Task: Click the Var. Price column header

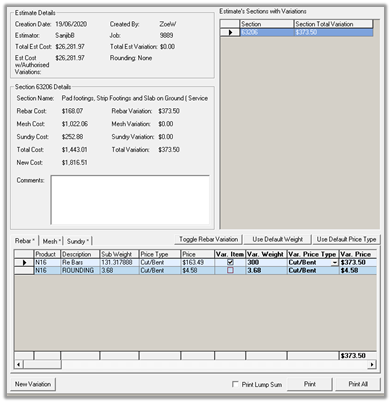Action: coord(358,254)
